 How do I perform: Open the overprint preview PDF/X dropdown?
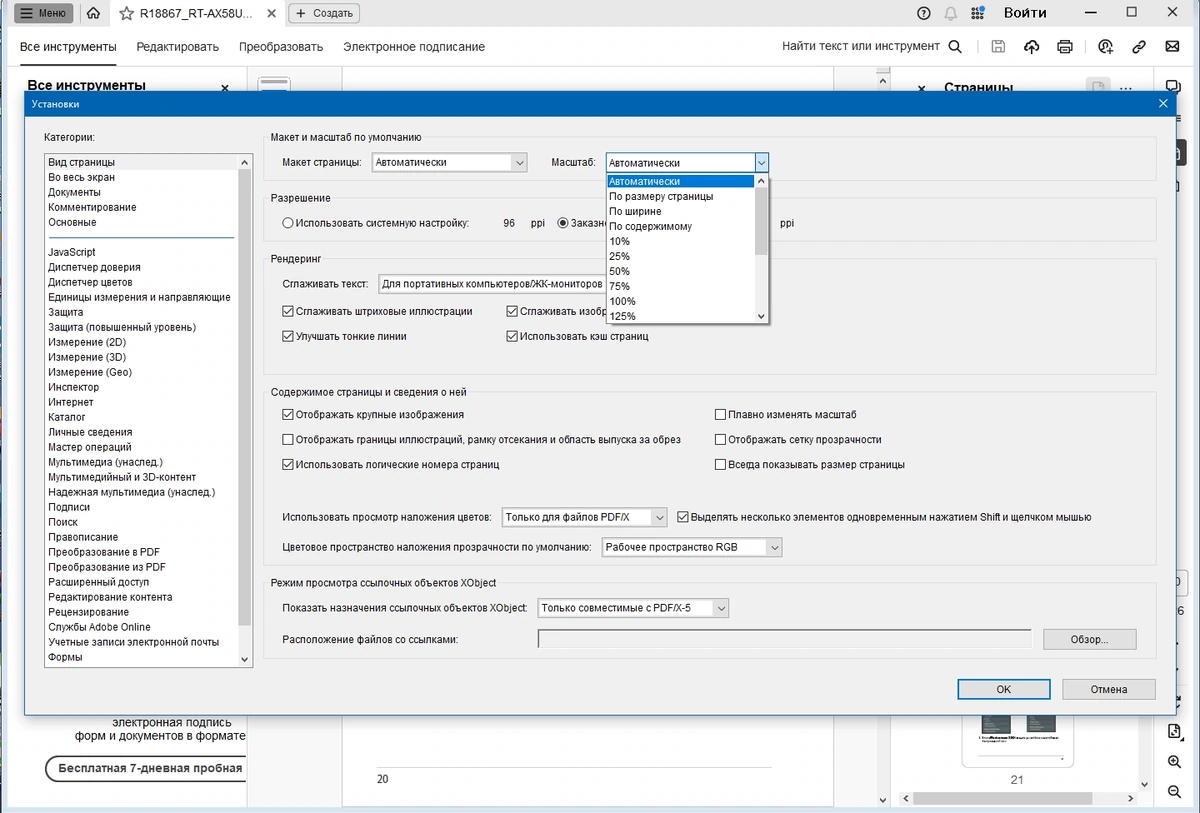click(584, 517)
